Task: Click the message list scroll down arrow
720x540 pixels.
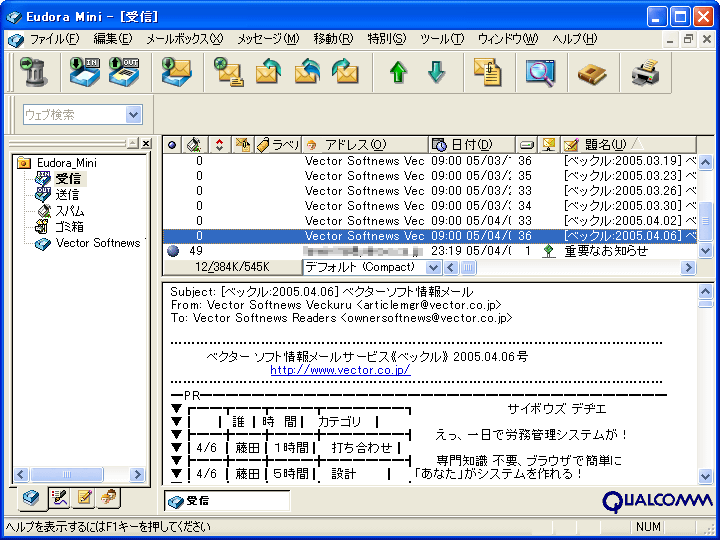Action: point(705,251)
